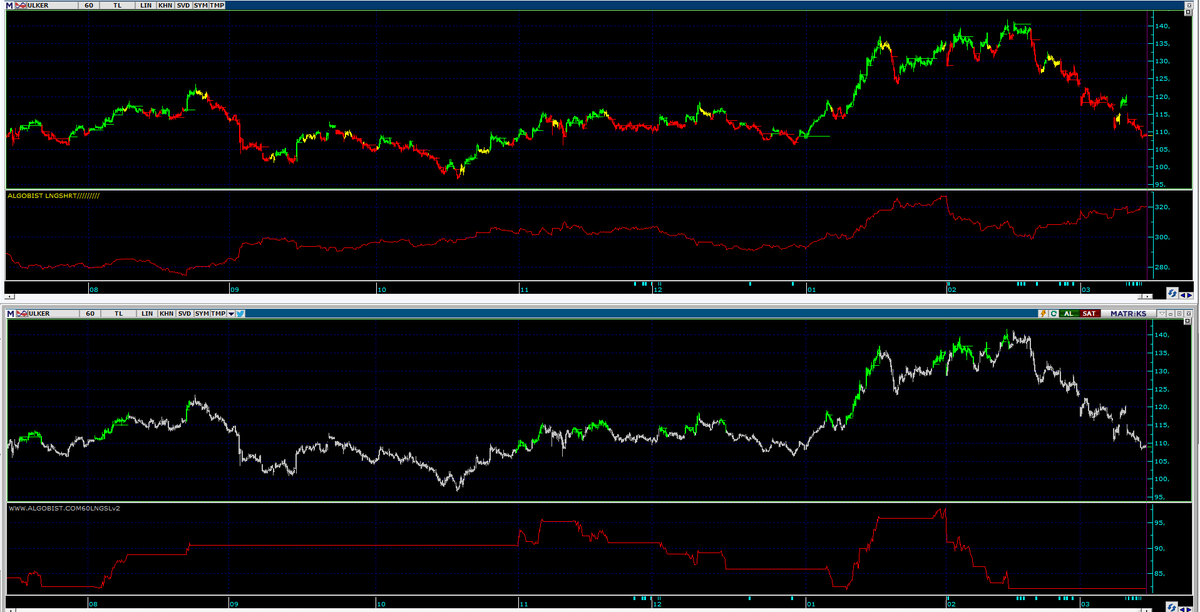Viewport: 1200px width, 612px height.
Task: Click the horizontal scrollbar thumb under upper chart left
Action: tap(9, 297)
